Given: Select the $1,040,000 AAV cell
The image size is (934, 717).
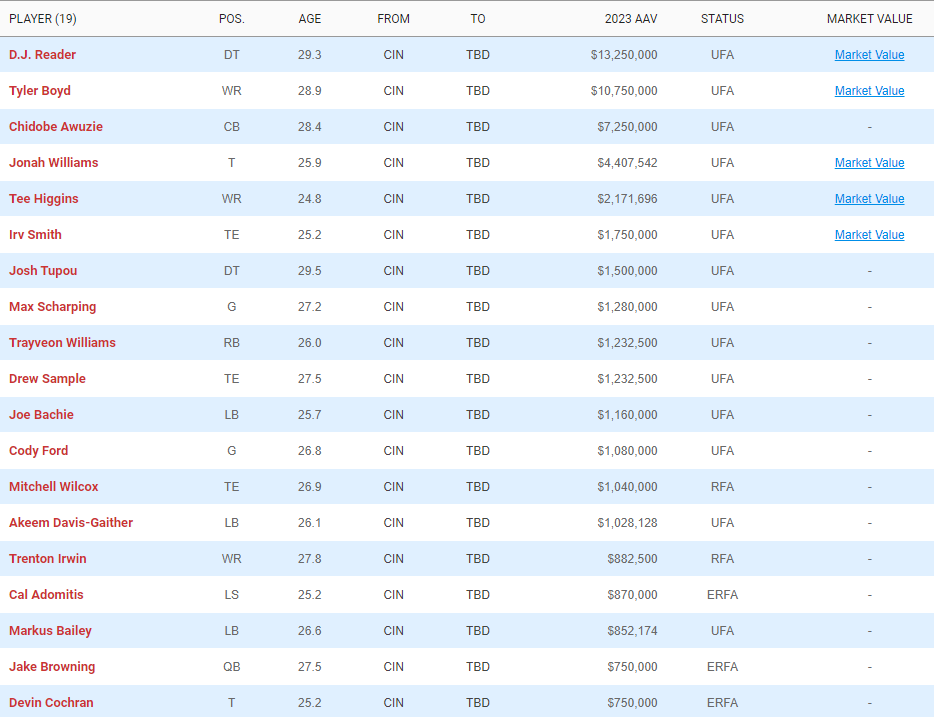Looking at the screenshot, I should tap(627, 487).
